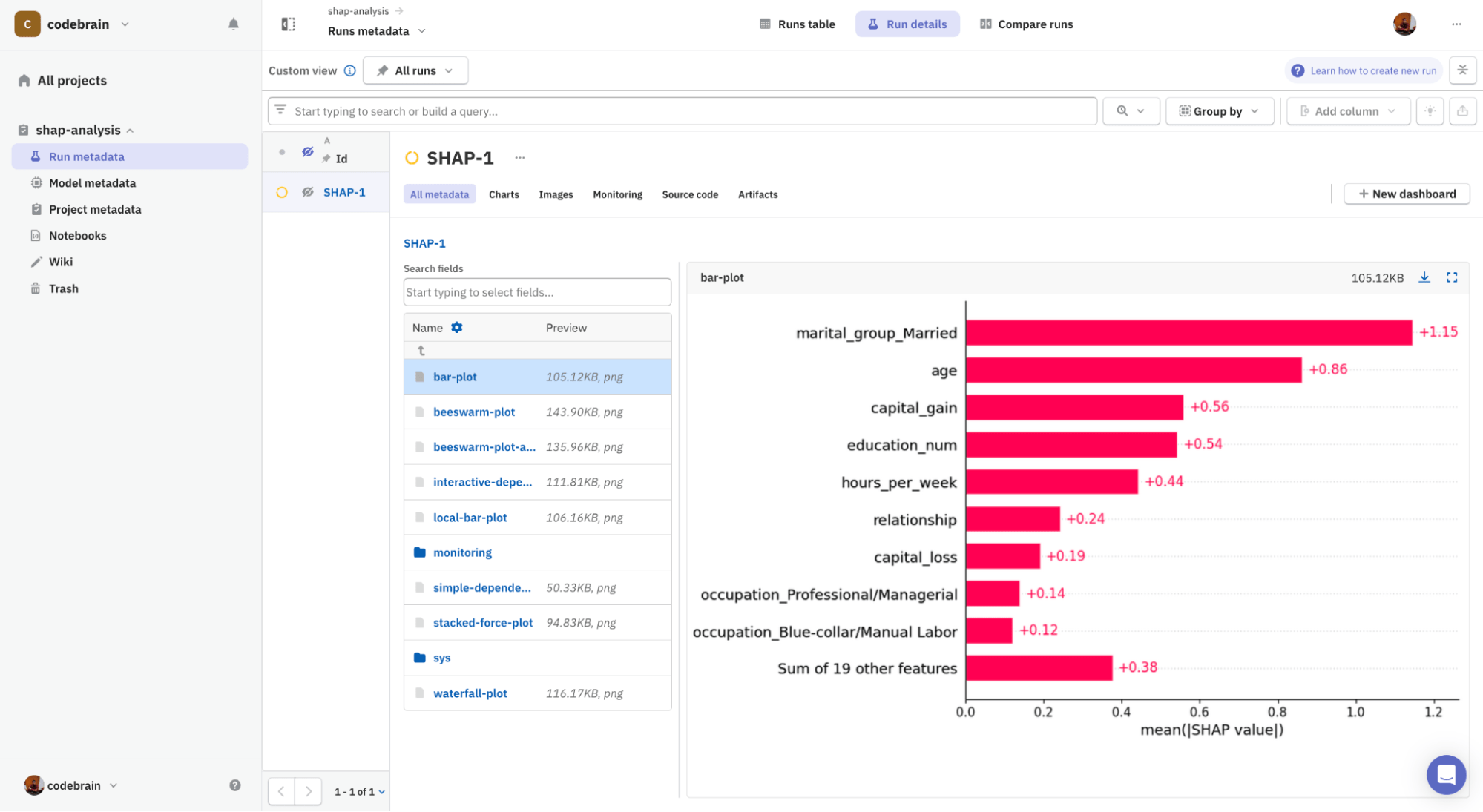1483x812 pixels.
Task: Click the notifications bell icon
Action: [233, 23]
